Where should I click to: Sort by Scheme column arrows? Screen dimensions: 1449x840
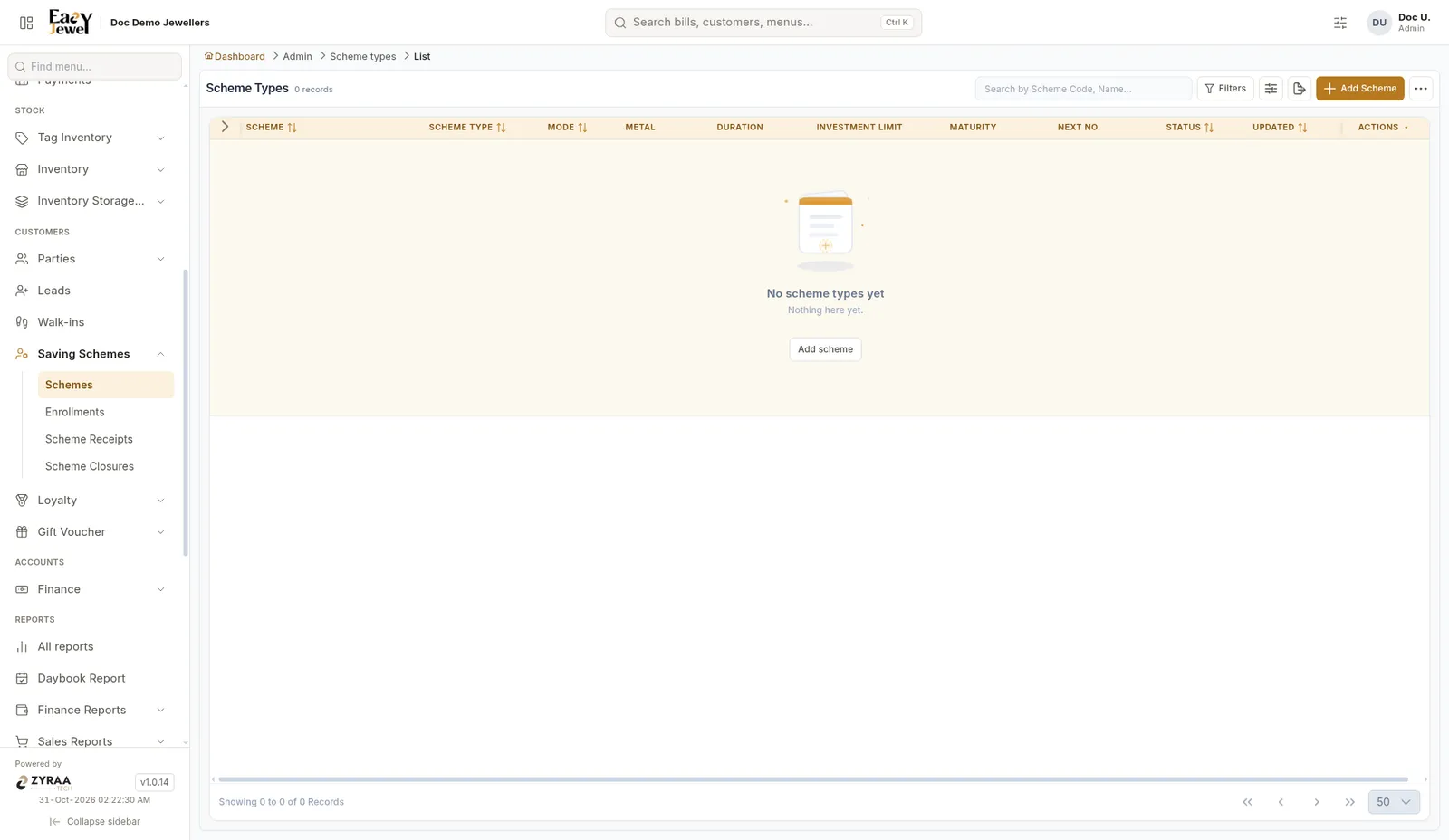[292, 128]
